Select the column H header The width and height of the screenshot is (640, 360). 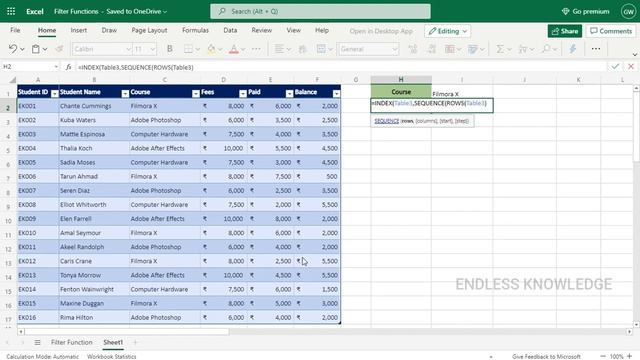[x=401, y=80]
